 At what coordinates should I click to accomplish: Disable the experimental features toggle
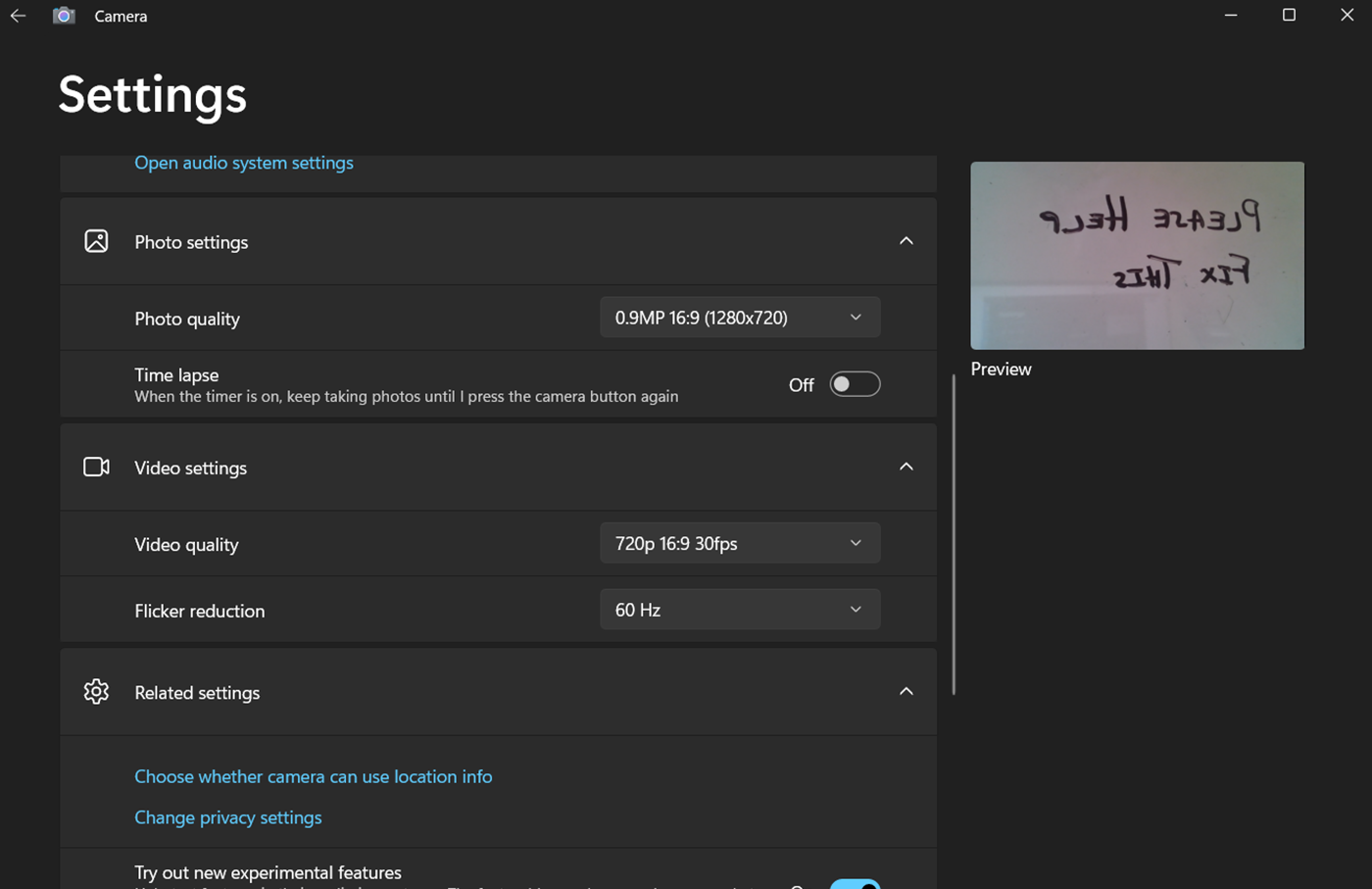pyautogui.click(x=855, y=884)
